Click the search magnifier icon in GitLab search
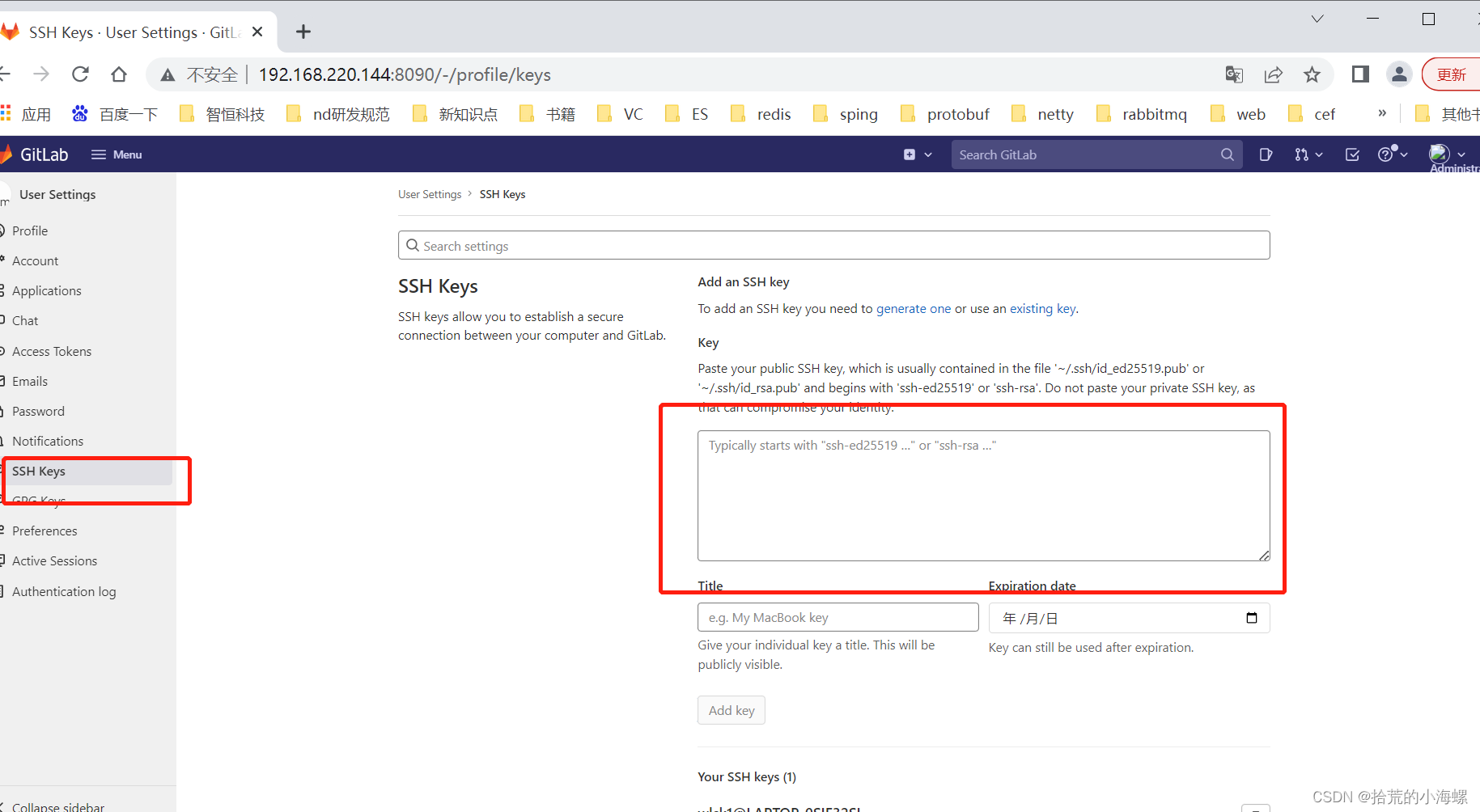 pyautogui.click(x=1228, y=154)
